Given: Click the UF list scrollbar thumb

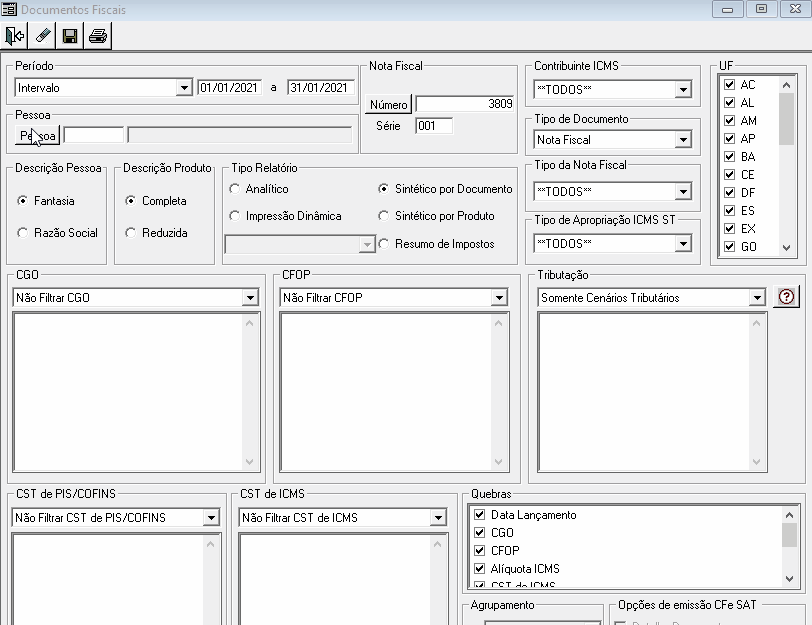Looking at the screenshot, I should point(786,119).
